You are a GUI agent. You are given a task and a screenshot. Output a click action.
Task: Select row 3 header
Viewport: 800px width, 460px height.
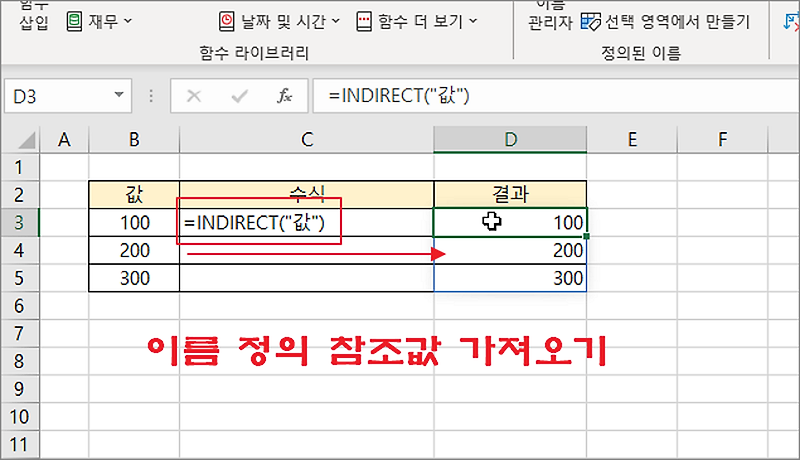pyautogui.click(x=19, y=222)
